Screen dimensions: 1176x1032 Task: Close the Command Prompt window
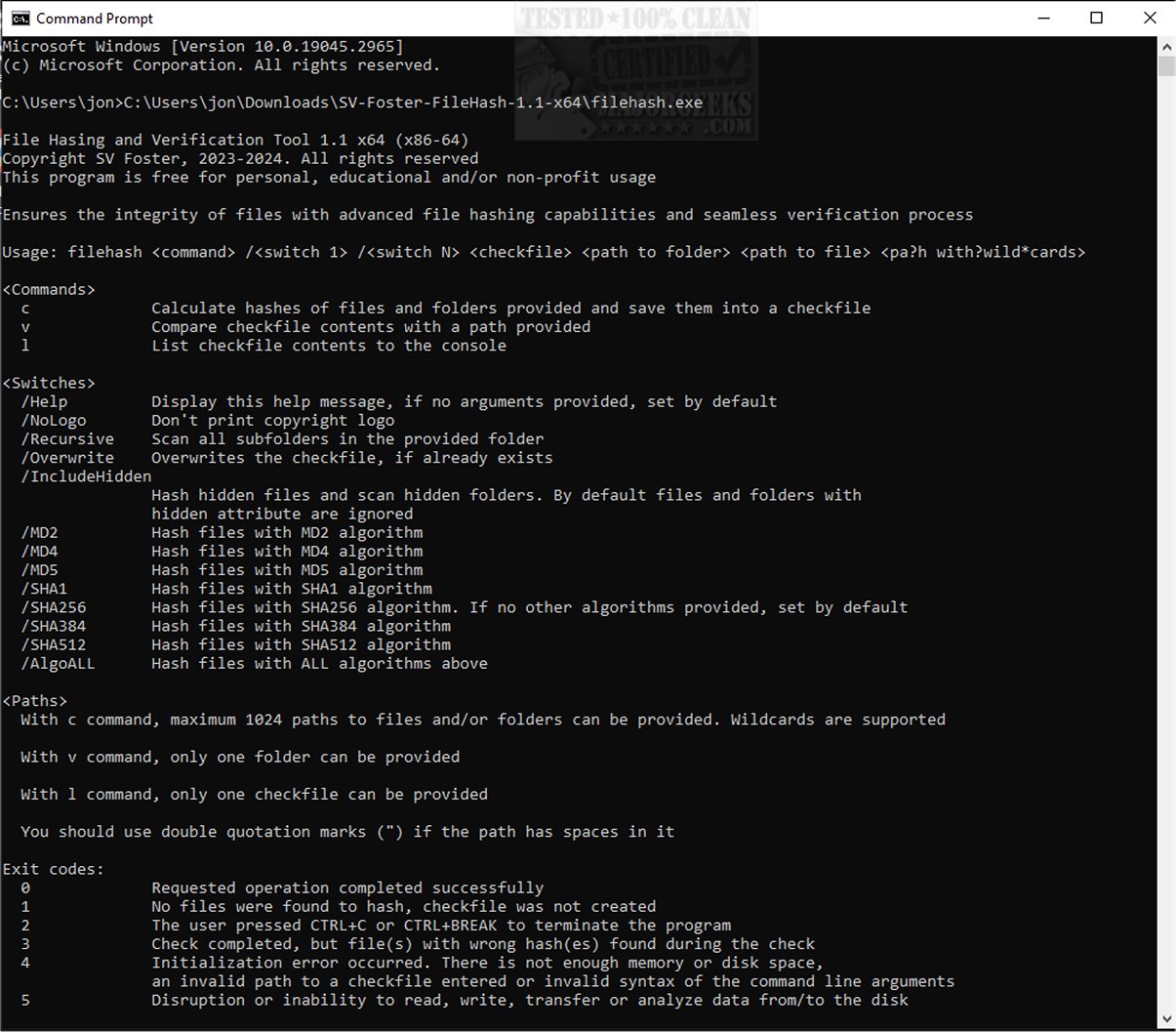click(x=1149, y=19)
